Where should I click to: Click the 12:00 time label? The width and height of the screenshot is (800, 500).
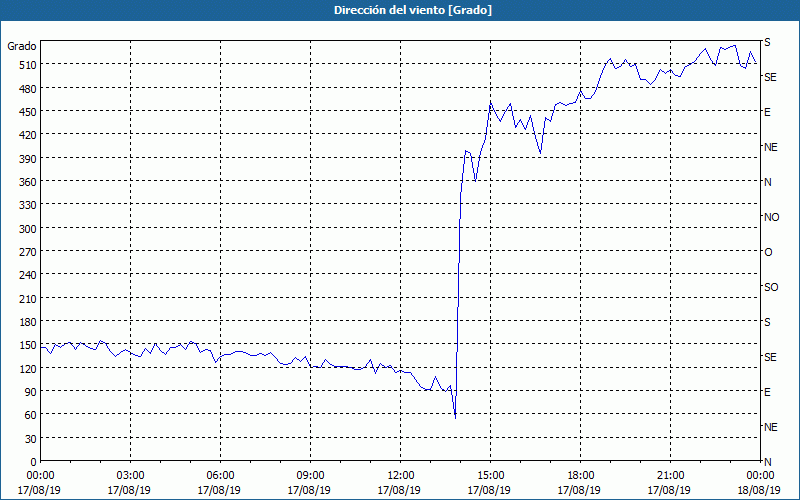tap(401, 476)
